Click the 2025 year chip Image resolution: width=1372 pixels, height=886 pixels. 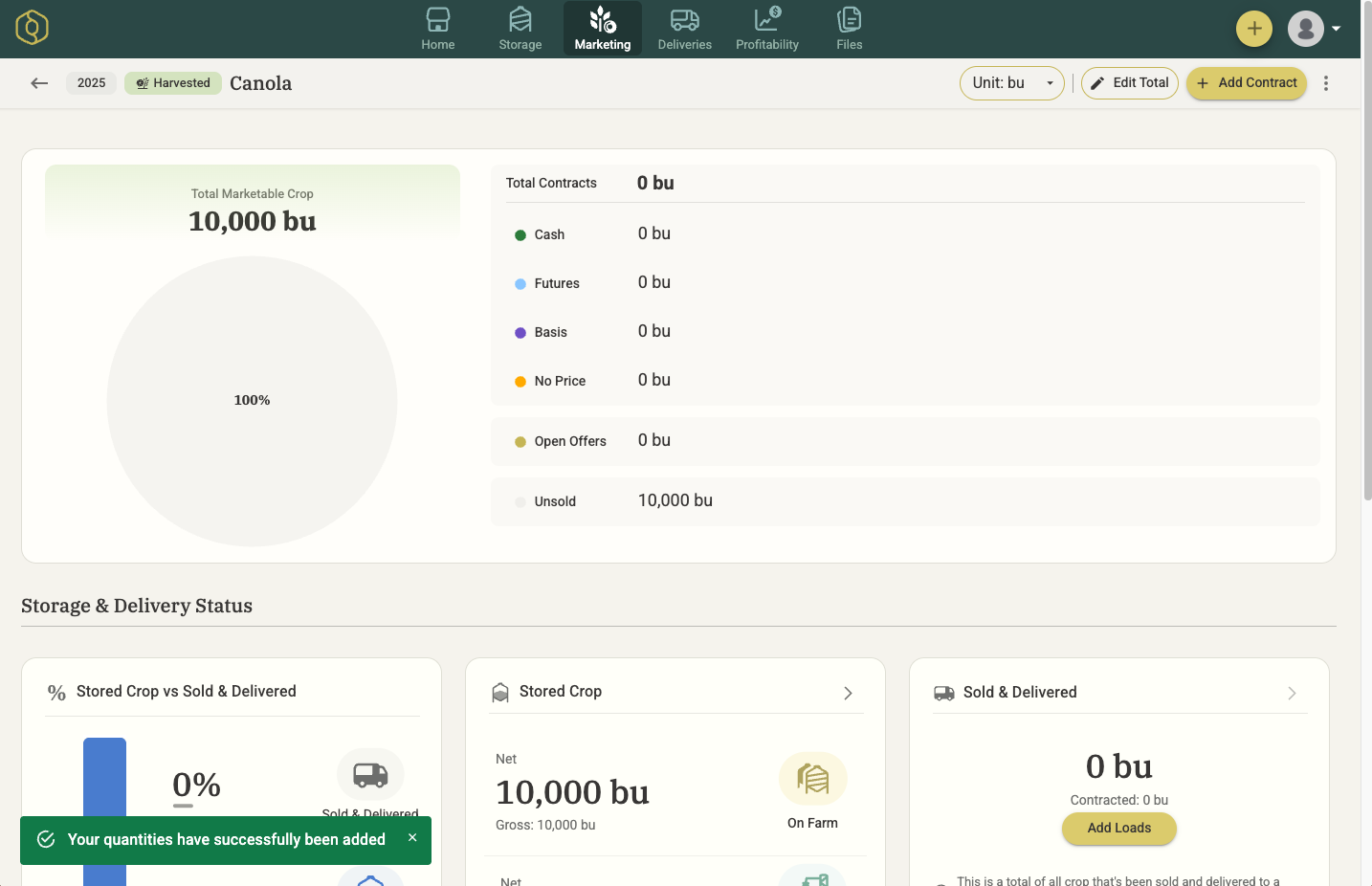(x=92, y=83)
